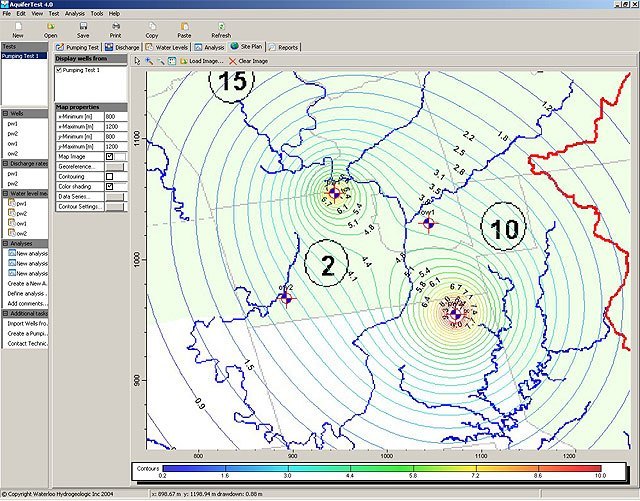Click pw2 water level measurement icon

pyautogui.click(x=11, y=213)
